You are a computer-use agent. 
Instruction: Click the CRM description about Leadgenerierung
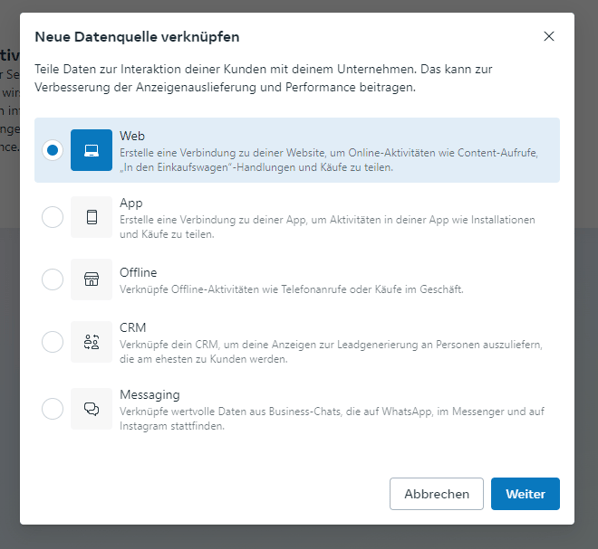[x=331, y=352]
